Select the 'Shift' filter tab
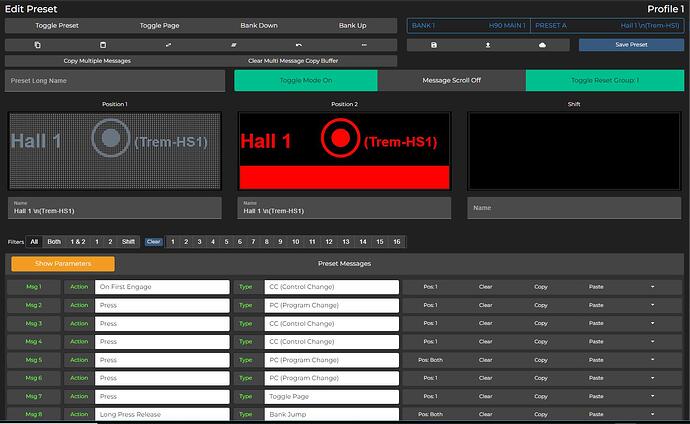690x424 pixels. pyautogui.click(x=128, y=241)
